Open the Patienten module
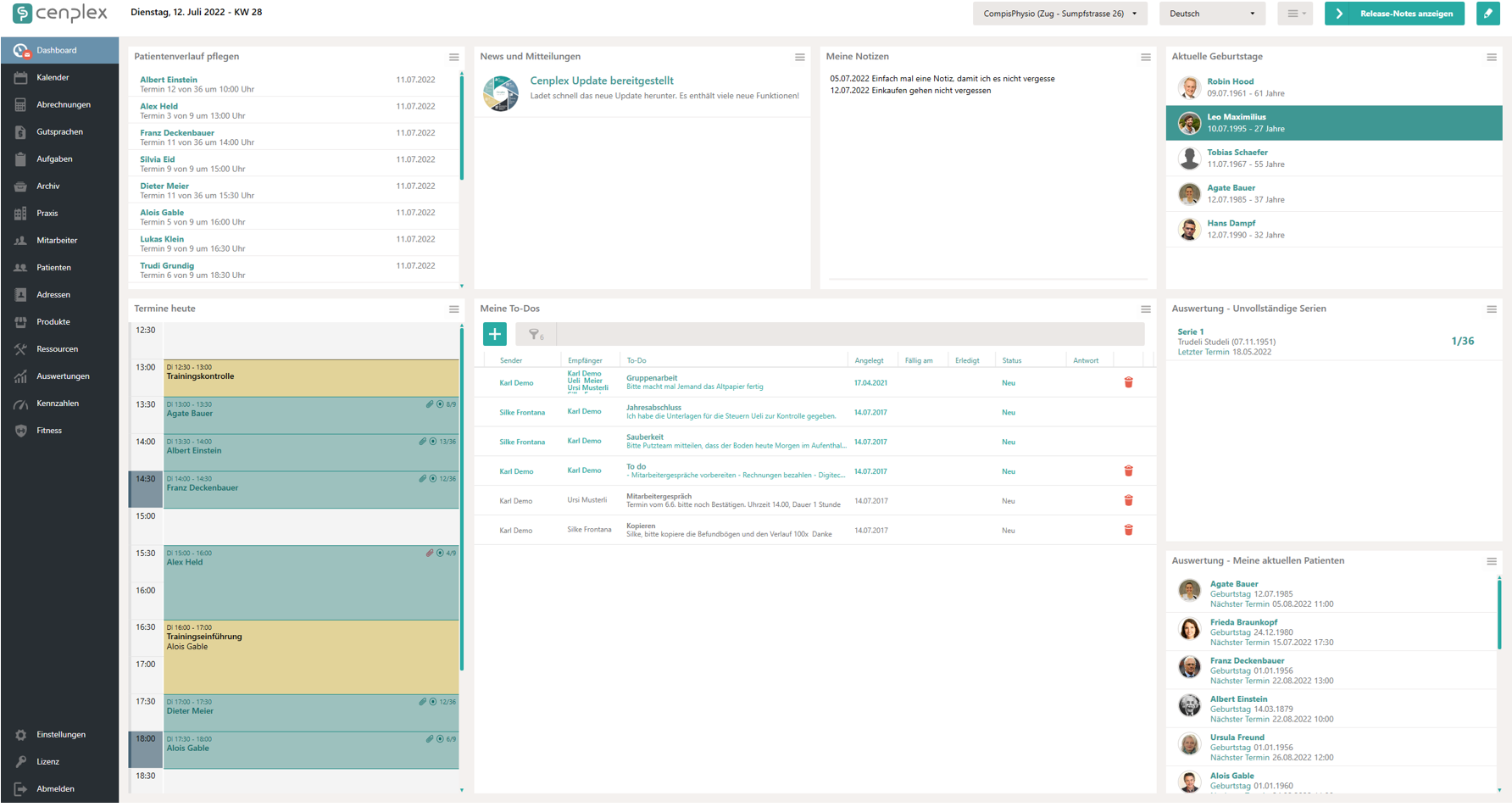Screen dimensions: 1512x807 click(54, 267)
